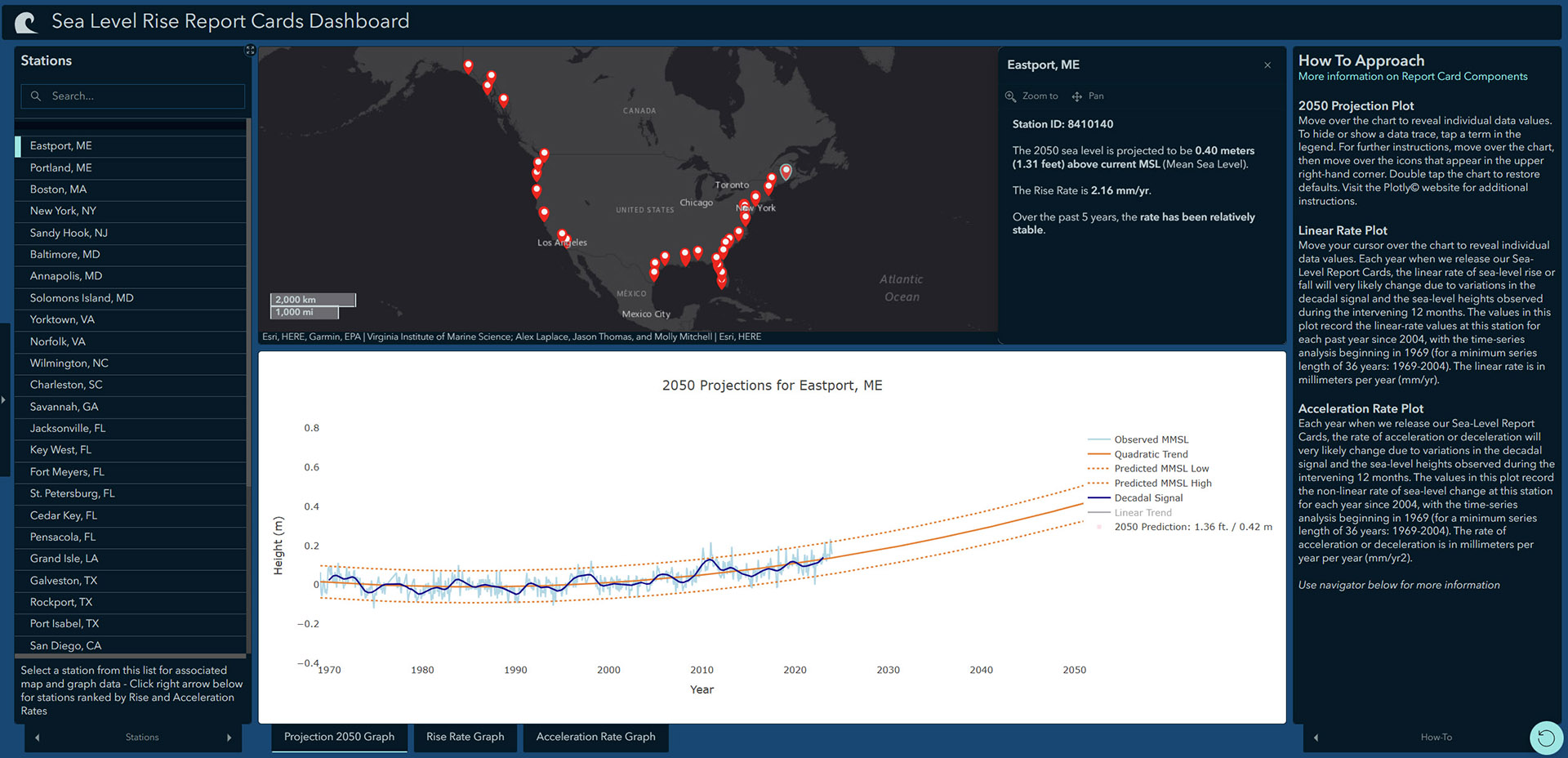Click the How-To navigator left arrow
The image size is (1568, 758).
pyautogui.click(x=1316, y=738)
